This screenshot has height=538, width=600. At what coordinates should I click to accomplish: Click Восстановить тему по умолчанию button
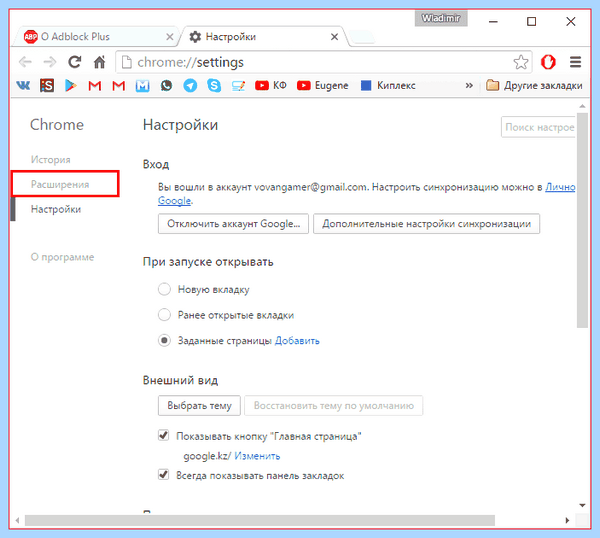[x=334, y=405]
